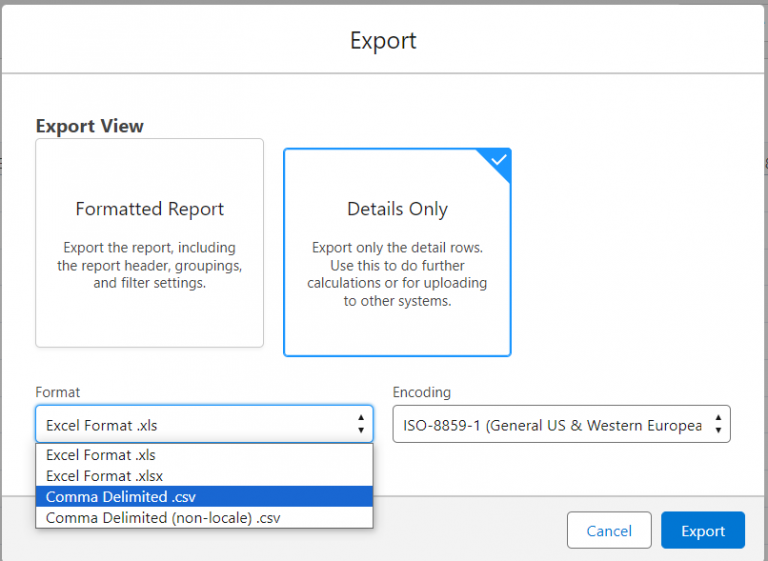The width and height of the screenshot is (768, 561).
Task: Select the Formatted Report export view card
Action: (149, 243)
